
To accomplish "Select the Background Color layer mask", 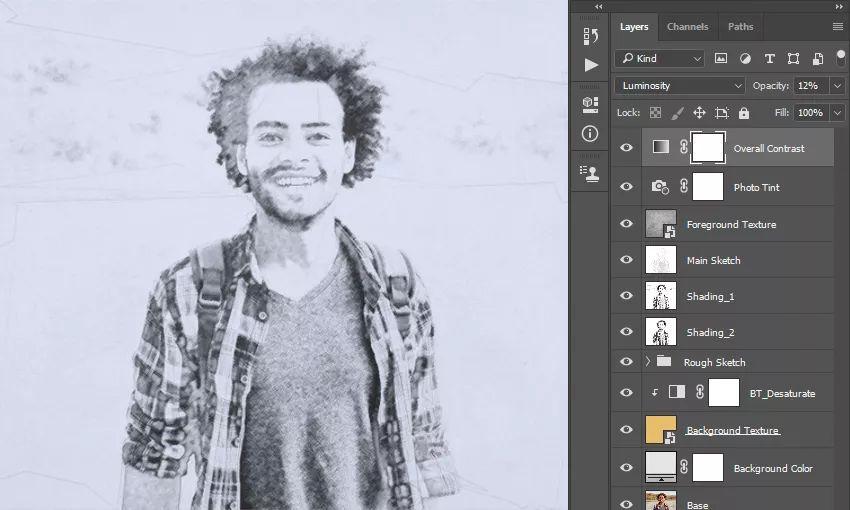I will pos(708,468).
